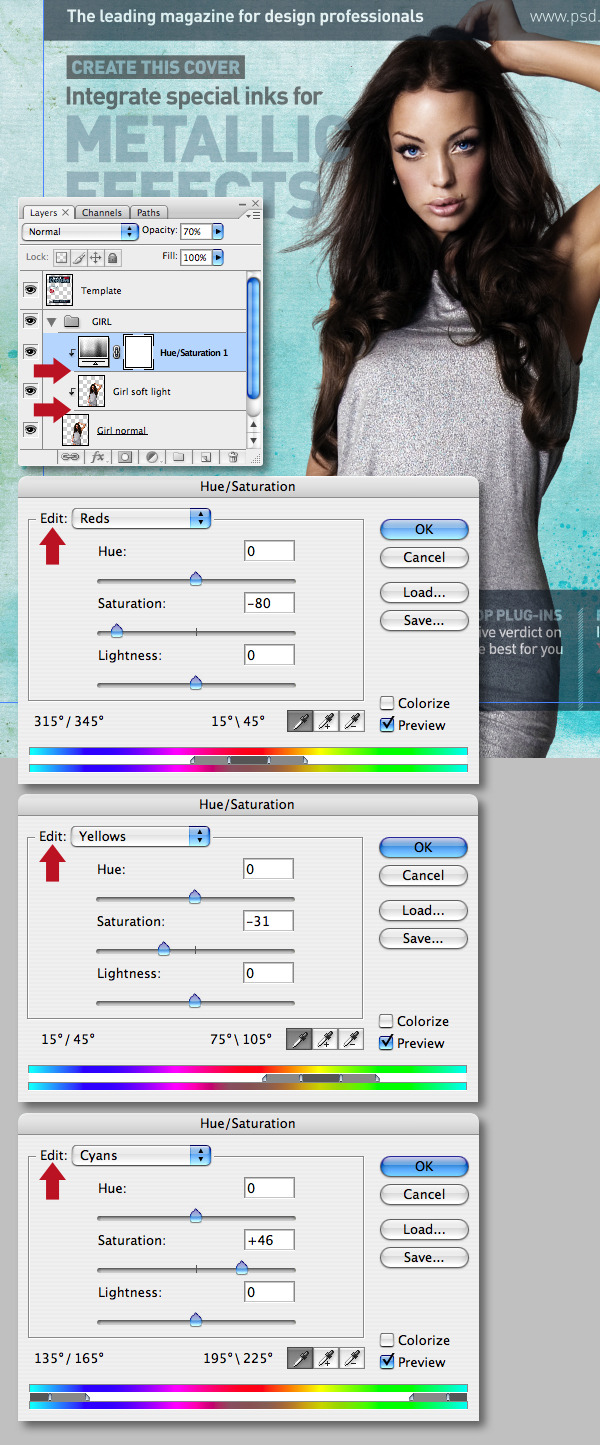Screen dimensions: 600x1445
Task: Click OK in the Cyans Hue/Saturation dialog
Action: (424, 1166)
